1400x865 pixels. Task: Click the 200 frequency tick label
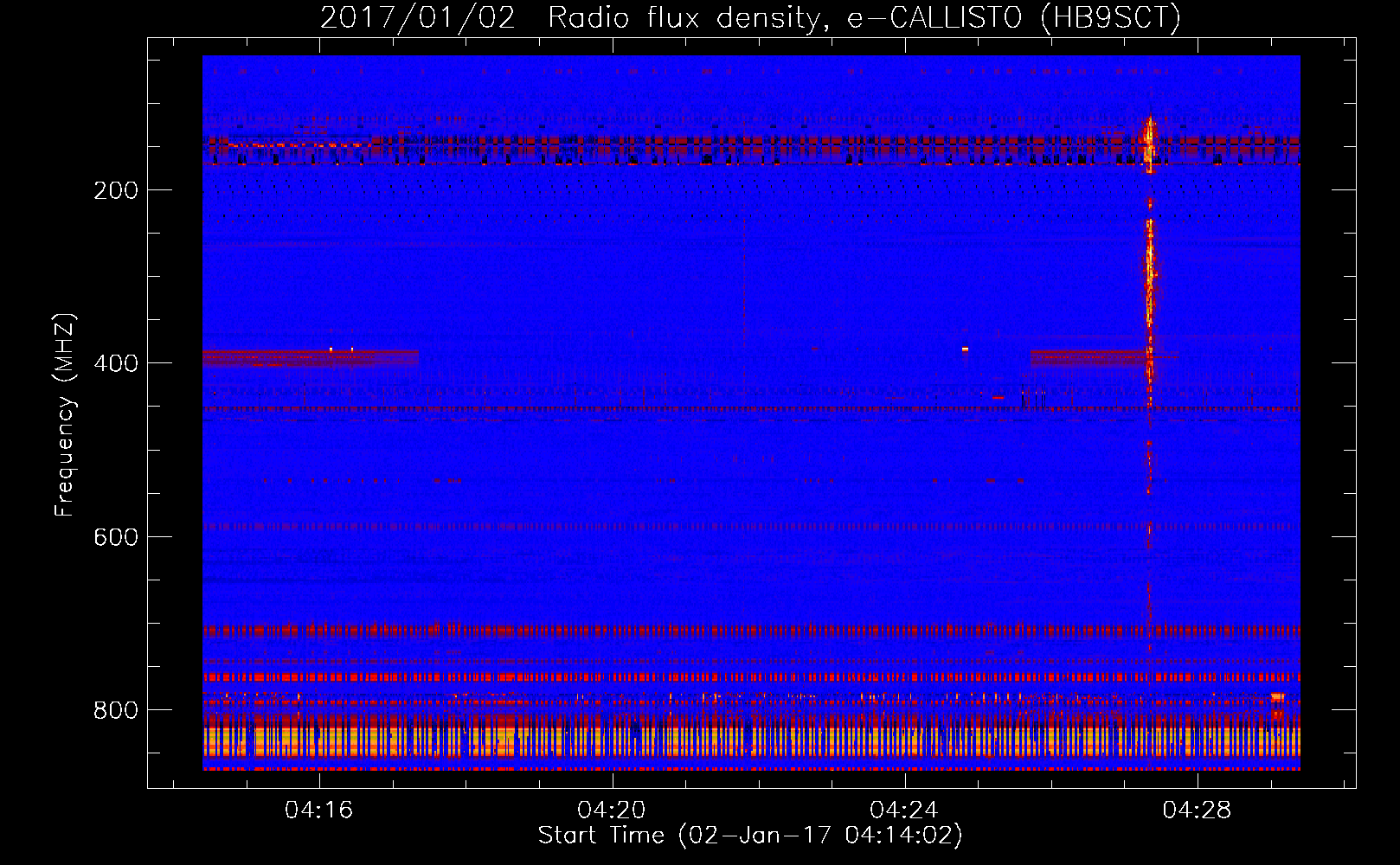[116, 190]
